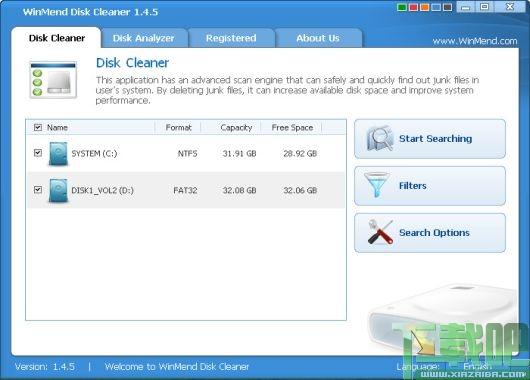Viewport: 530px width, 380px height.
Task: Click the DISK1_VOL2 (D:) drive icon
Action: pyautogui.click(x=58, y=191)
